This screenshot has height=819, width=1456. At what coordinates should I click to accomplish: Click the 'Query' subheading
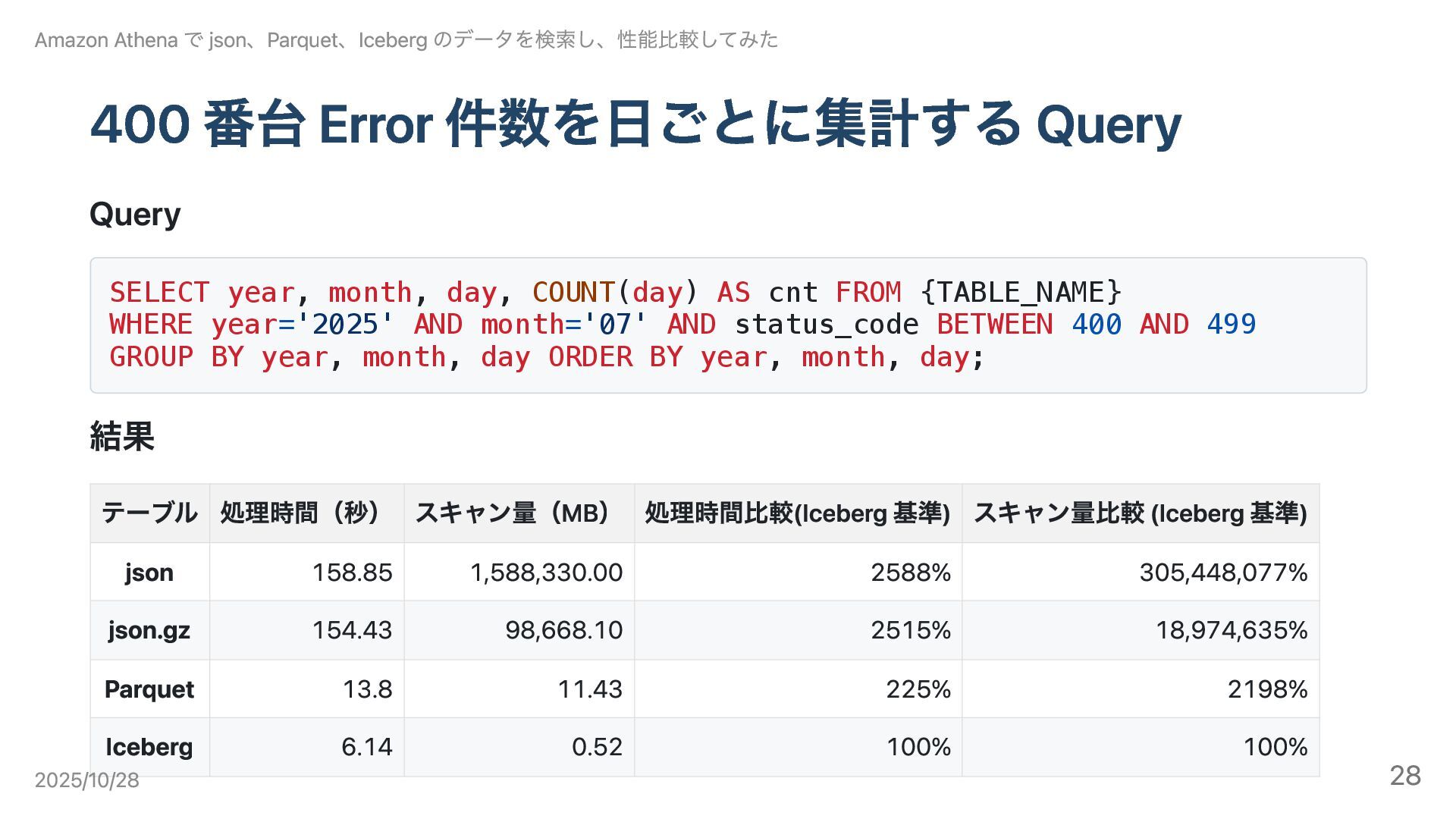135,215
